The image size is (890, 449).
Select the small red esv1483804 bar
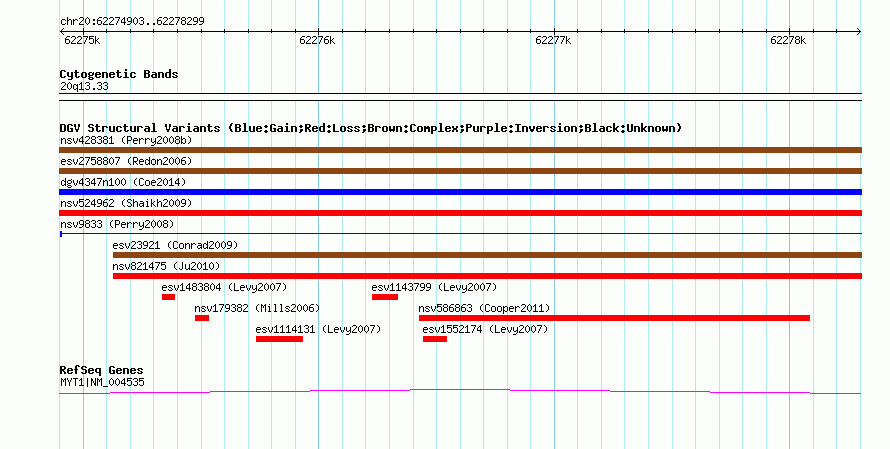pos(169,297)
